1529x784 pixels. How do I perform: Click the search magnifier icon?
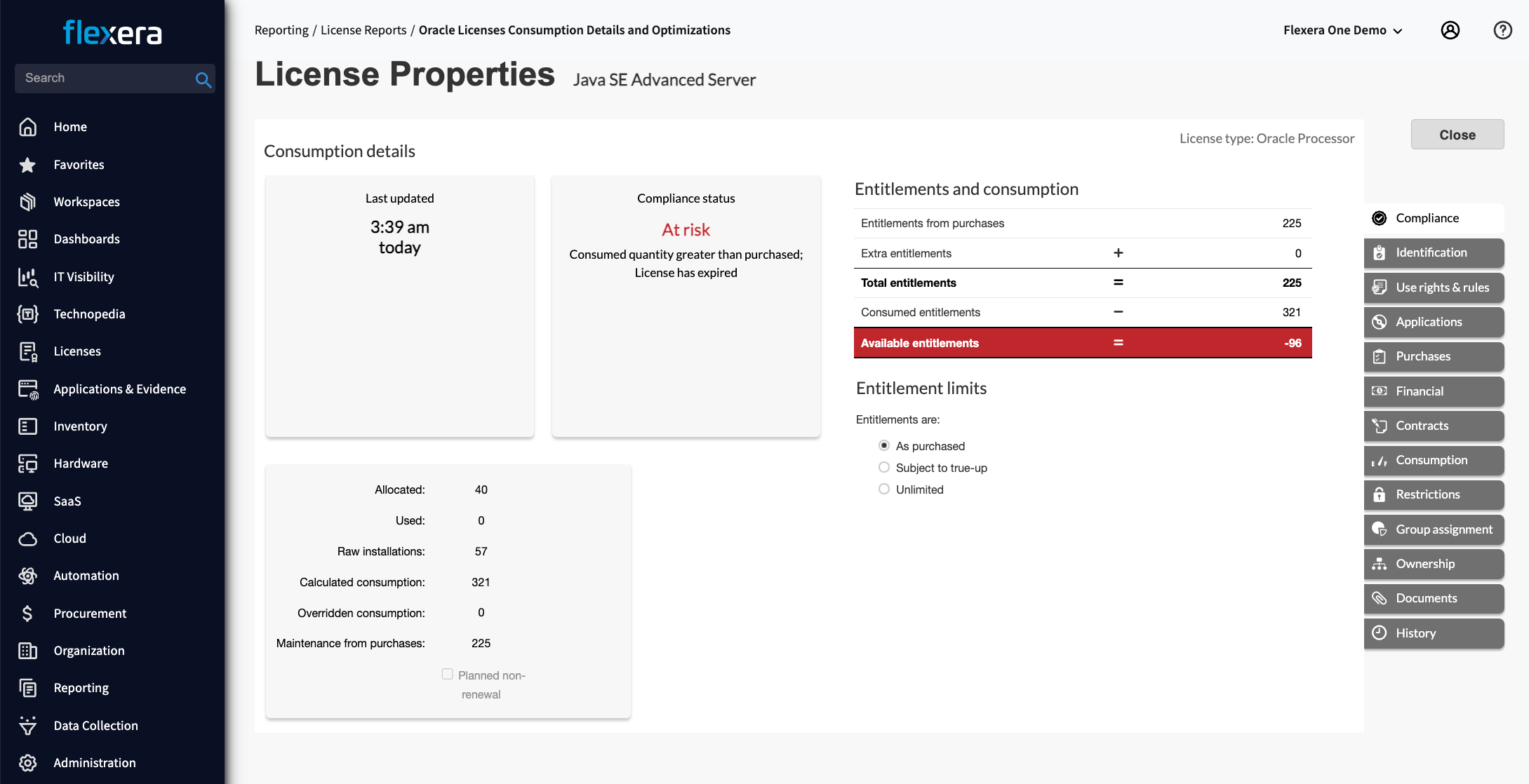pos(203,79)
